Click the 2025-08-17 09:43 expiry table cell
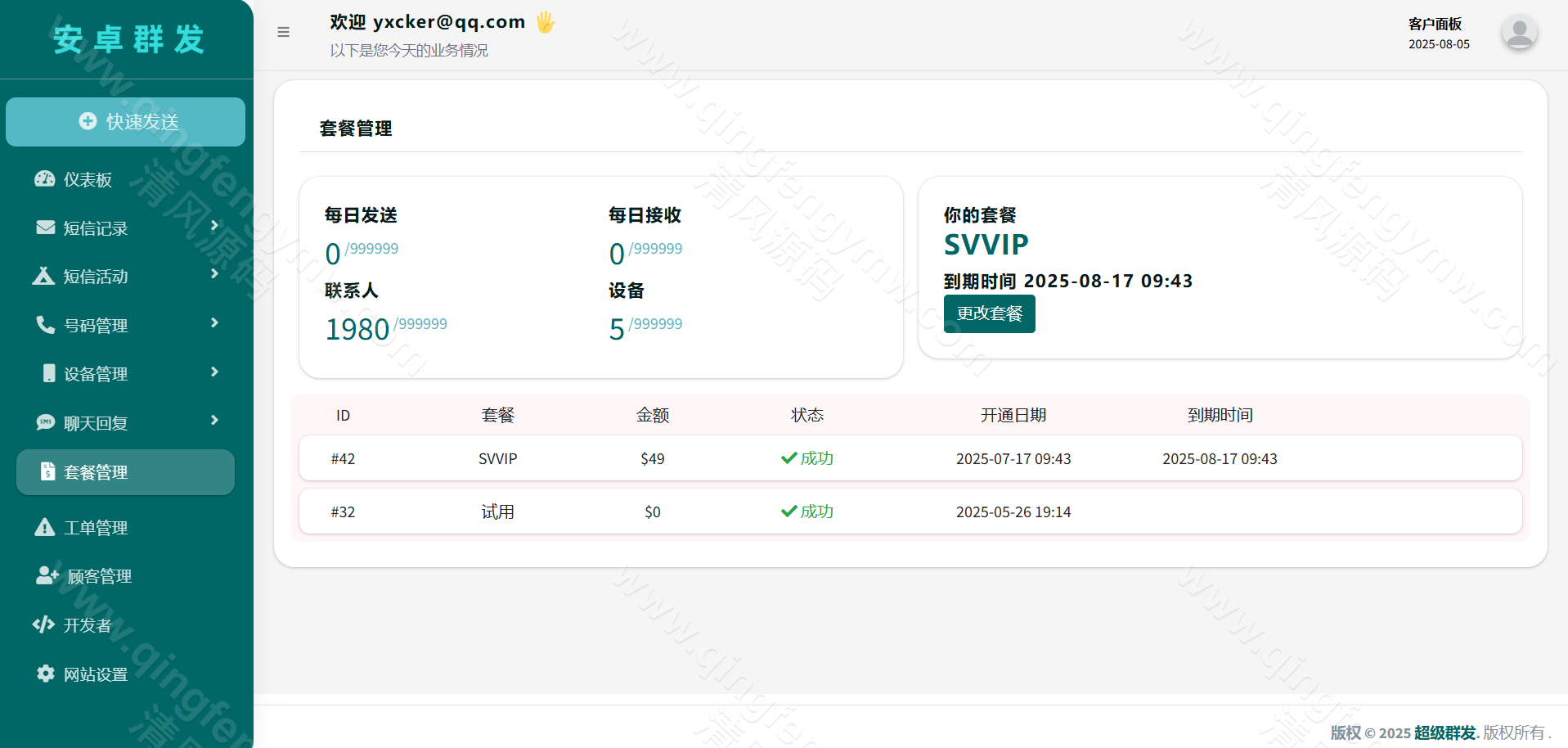This screenshot has width=1568, height=748. click(x=1220, y=458)
